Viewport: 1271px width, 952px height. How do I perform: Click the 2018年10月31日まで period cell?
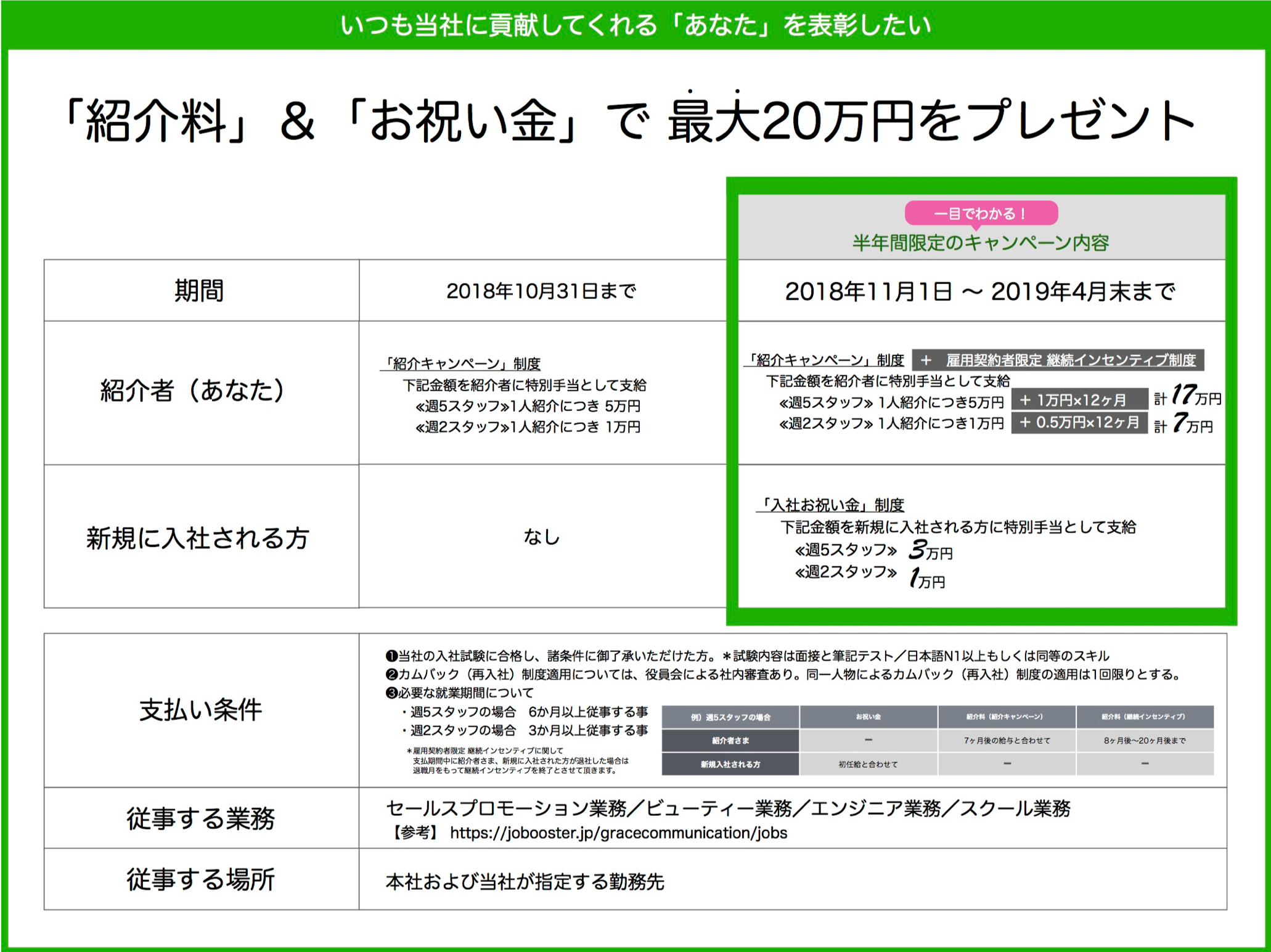pos(541,291)
